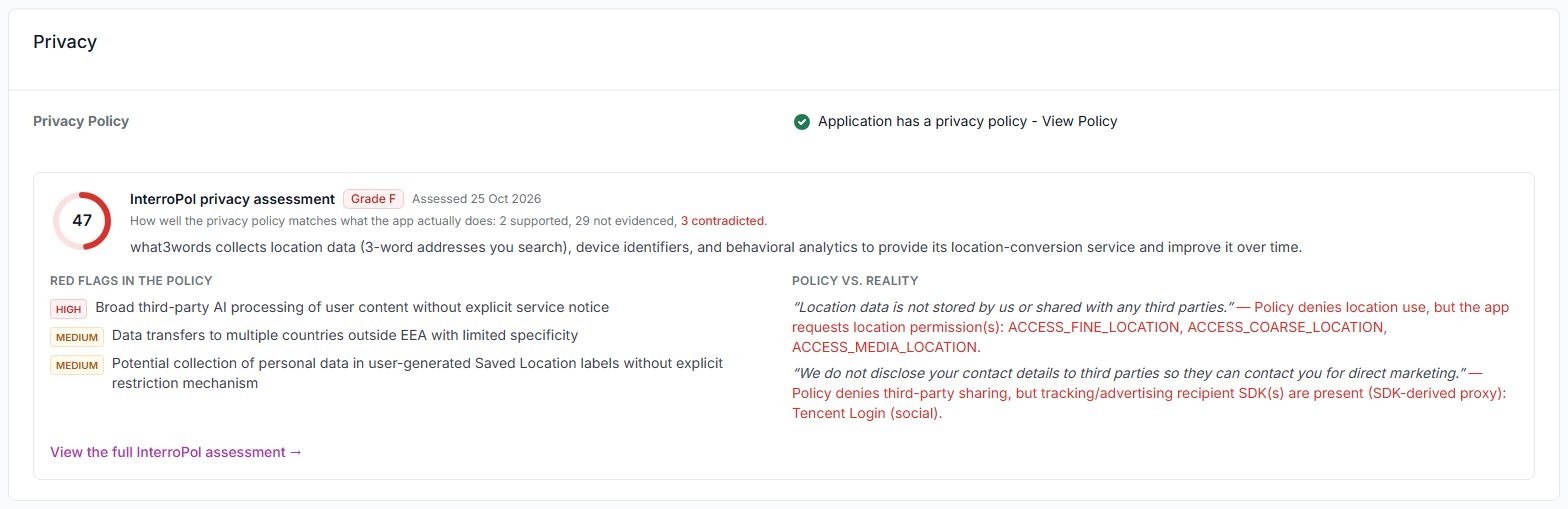
Task: Open the full InterroPol assessment link
Action: tap(176, 452)
